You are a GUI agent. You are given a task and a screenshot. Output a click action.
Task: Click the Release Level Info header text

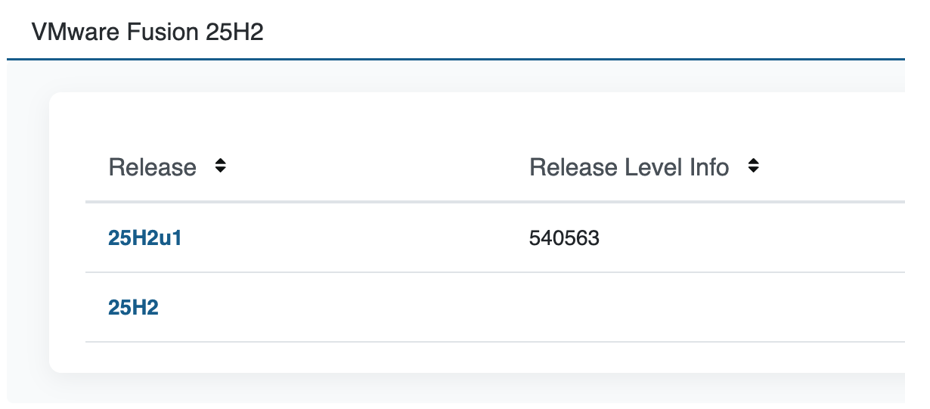629,167
